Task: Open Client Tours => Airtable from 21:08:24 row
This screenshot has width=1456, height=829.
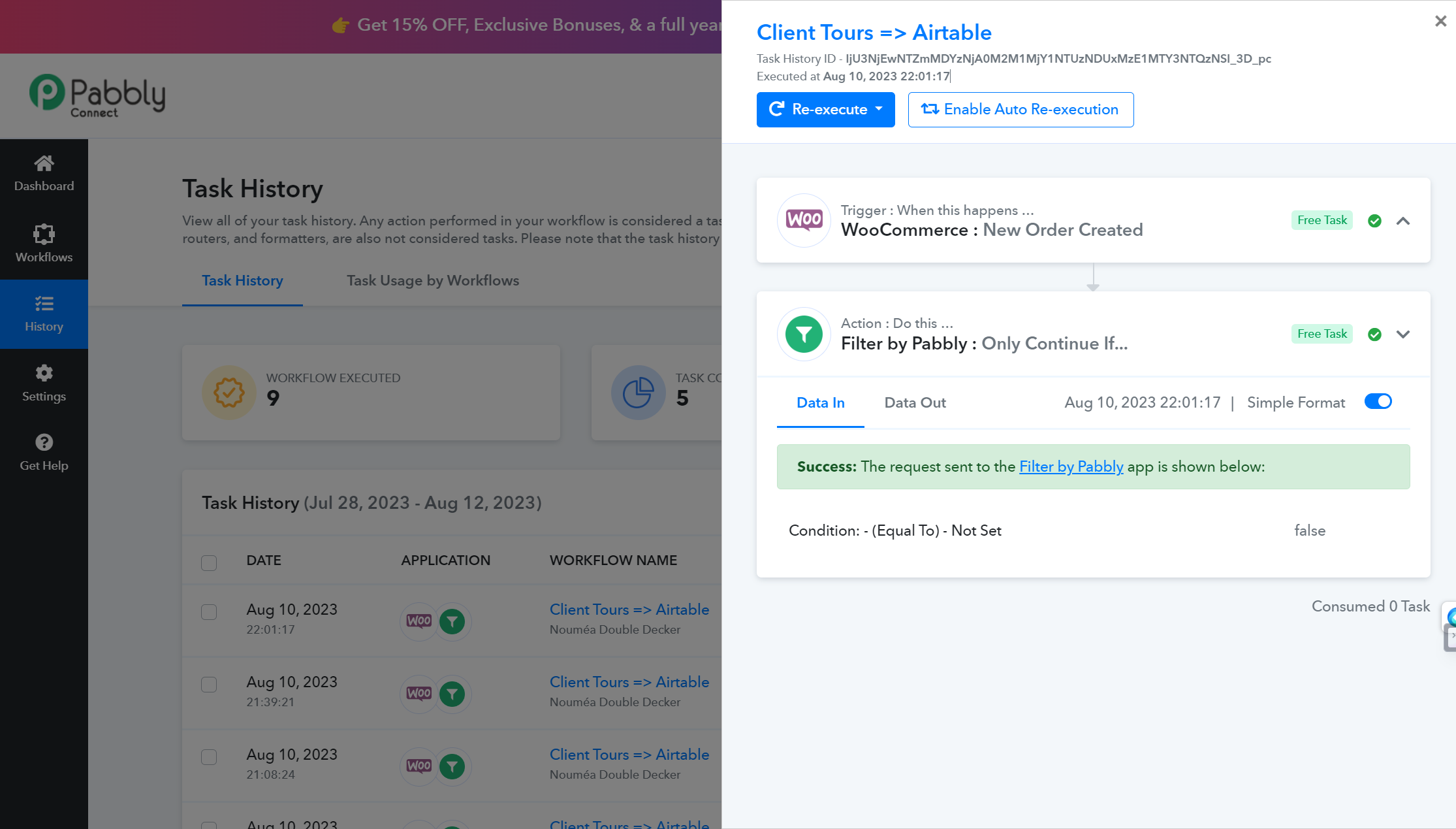Action: coord(629,755)
